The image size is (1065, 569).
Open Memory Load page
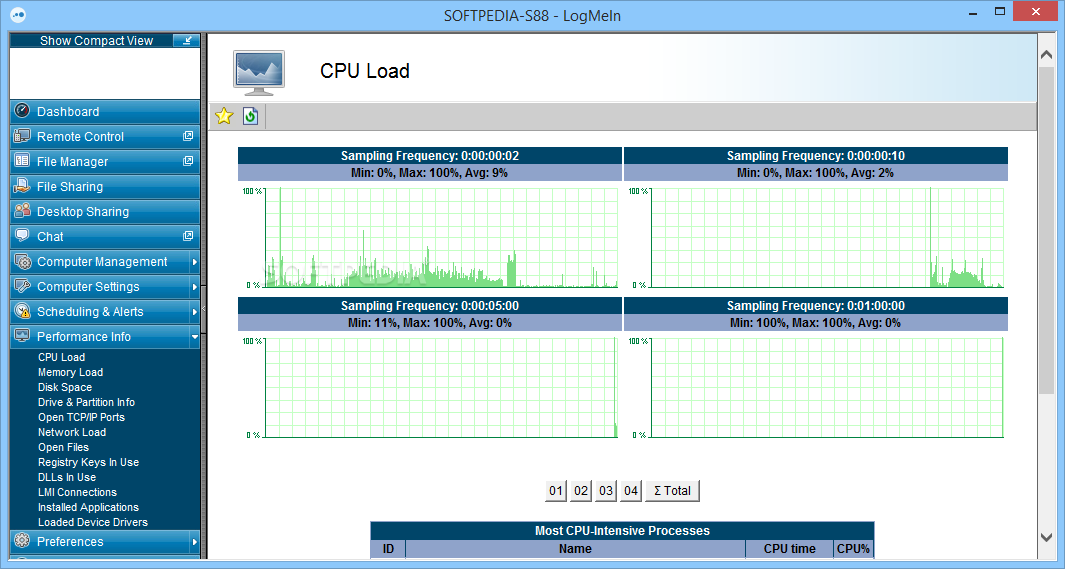70,372
